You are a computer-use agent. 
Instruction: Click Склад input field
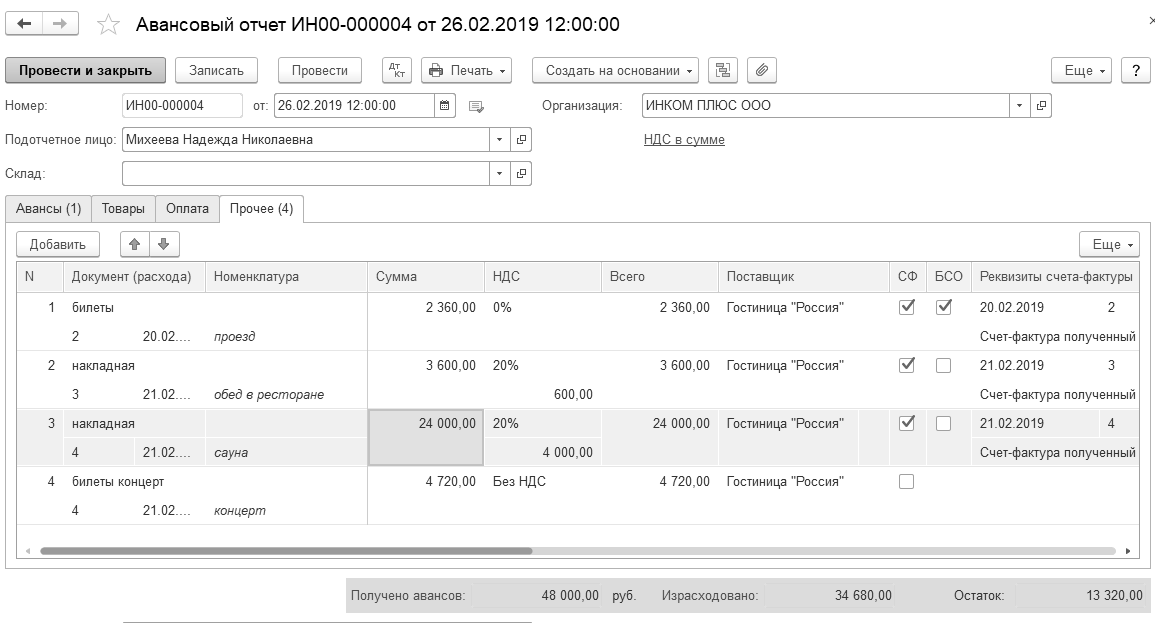306,174
